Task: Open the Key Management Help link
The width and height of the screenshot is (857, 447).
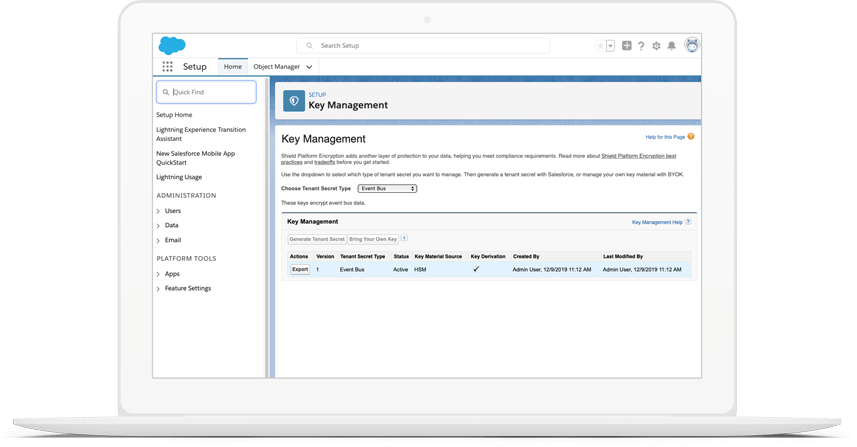Action: 657,222
